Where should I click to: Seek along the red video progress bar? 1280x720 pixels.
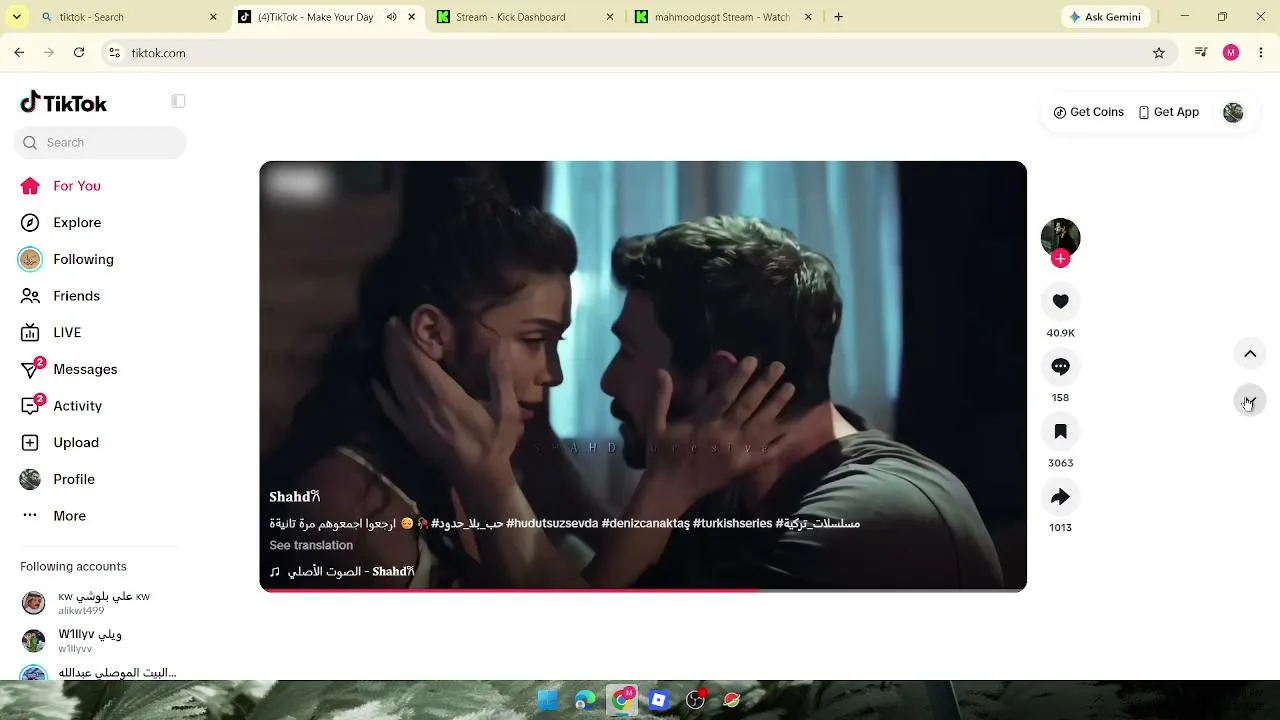pyautogui.click(x=643, y=590)
